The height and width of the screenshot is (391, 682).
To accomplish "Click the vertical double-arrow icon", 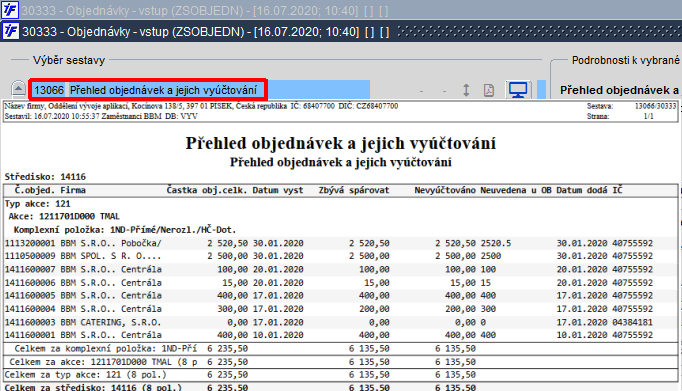I will 466,90.
